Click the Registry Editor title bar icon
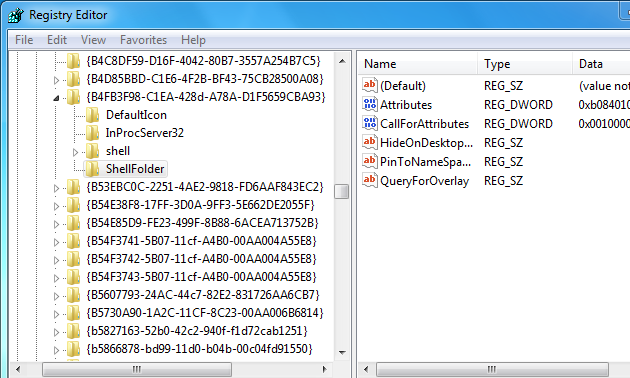Image resolution: width=630 pixels, height=378 pixels. (x=16, y=15)
